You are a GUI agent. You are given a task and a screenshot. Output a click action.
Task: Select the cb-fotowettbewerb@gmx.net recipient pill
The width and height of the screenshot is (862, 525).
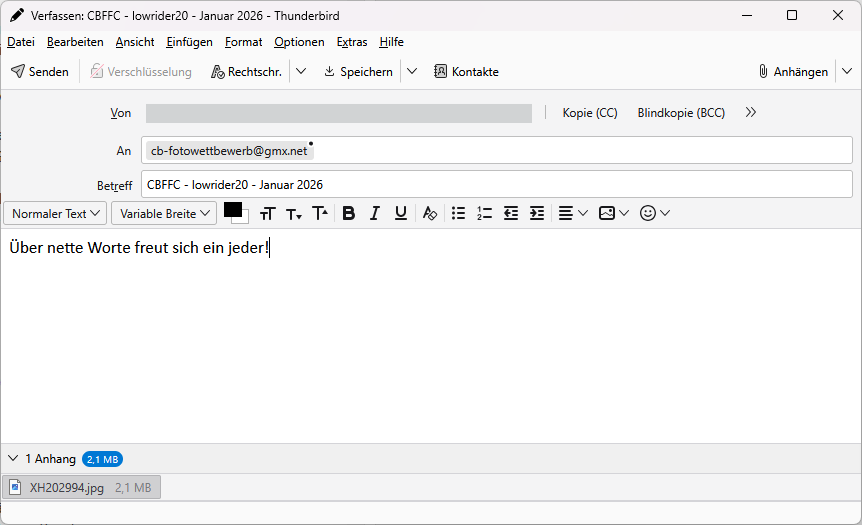click(x=229, y=151)
